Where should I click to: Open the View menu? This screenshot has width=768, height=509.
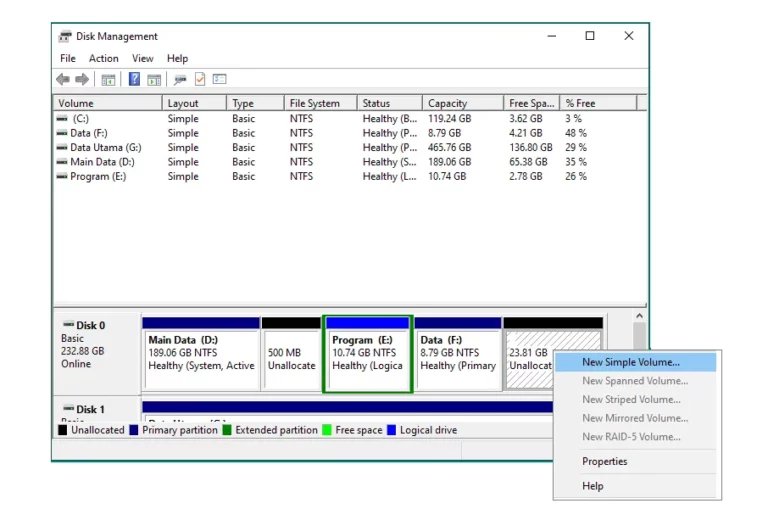(143, 58)
